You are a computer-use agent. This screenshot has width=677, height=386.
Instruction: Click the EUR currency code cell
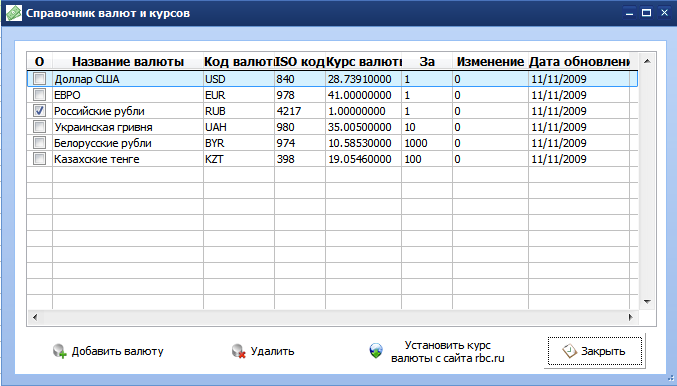tap(238, 95)
